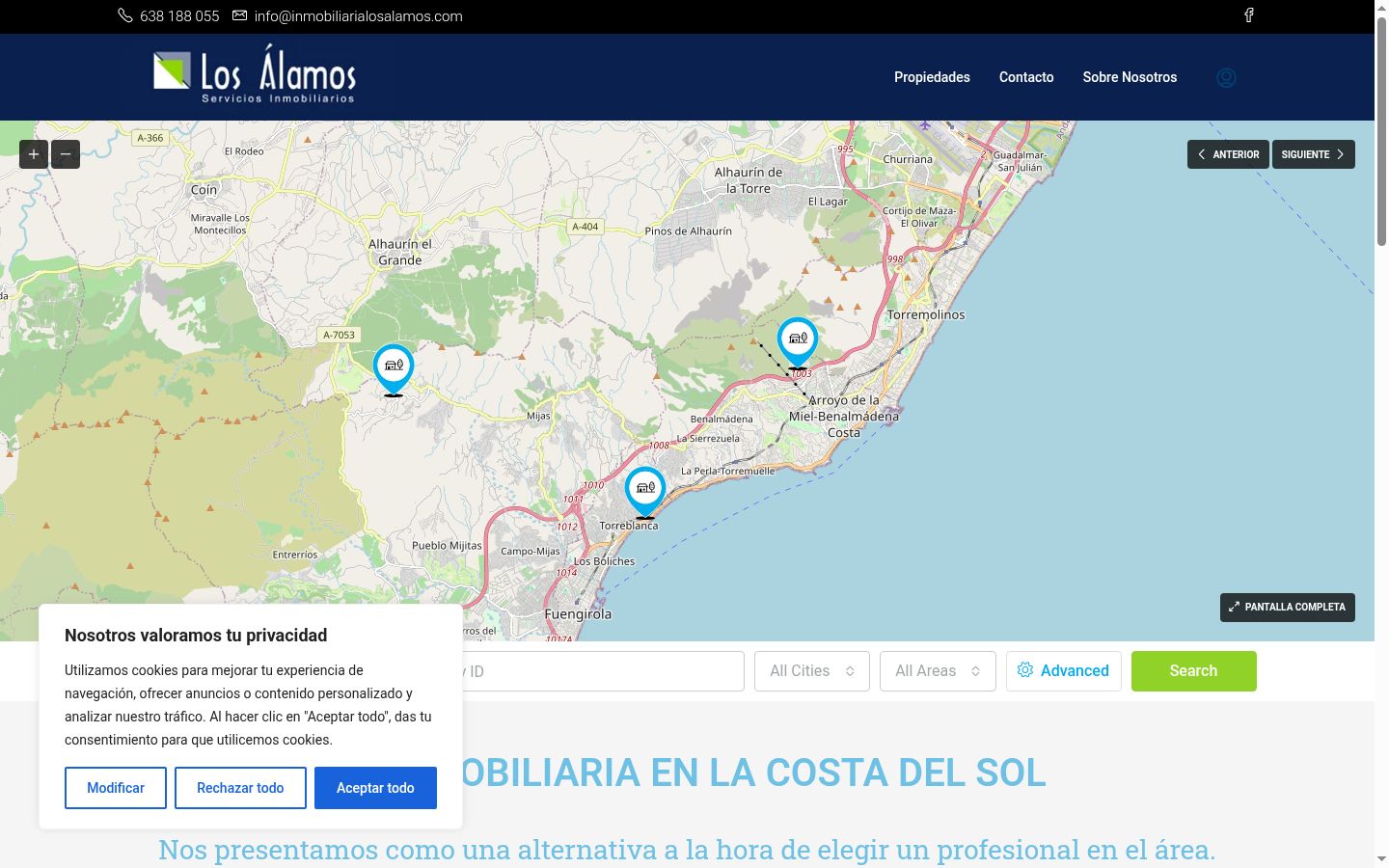Click the page vertical scrollbar thumb
1389x868 pixels.
coord(1381,130)
